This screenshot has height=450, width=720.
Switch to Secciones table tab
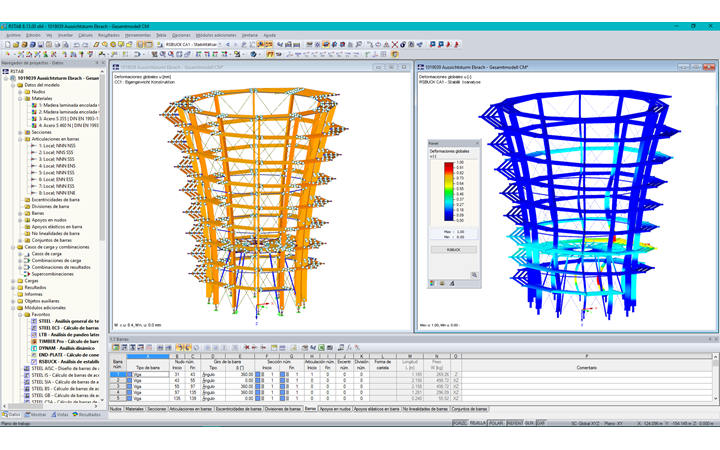(x=157, y=409)
